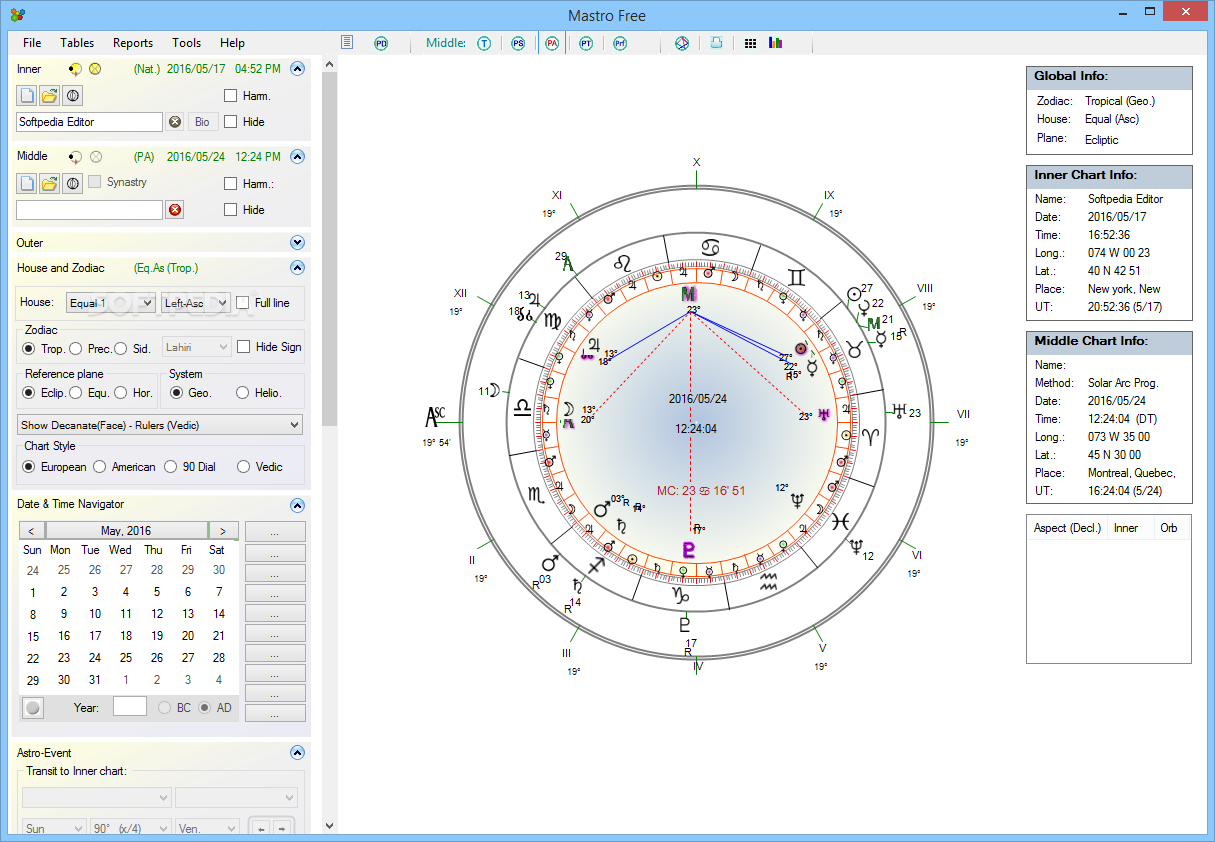
Task: Choose the Helio. system radio button
Action: pos(242,393)
